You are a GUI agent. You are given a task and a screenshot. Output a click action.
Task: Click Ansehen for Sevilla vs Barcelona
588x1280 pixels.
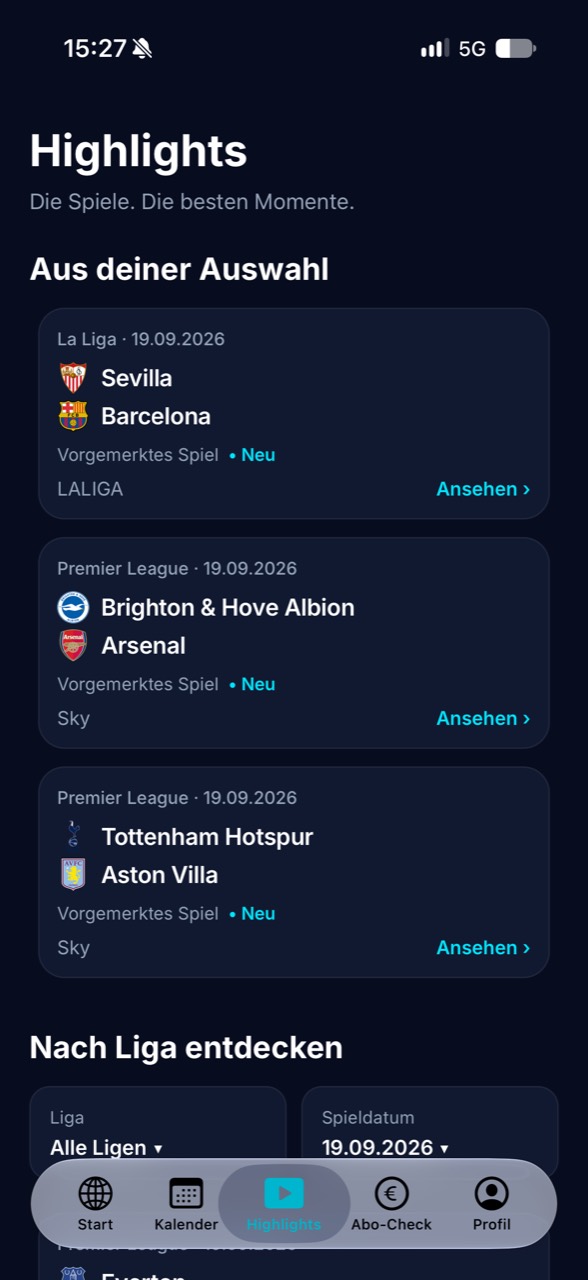pyautogui.click(x=483, y=489)
